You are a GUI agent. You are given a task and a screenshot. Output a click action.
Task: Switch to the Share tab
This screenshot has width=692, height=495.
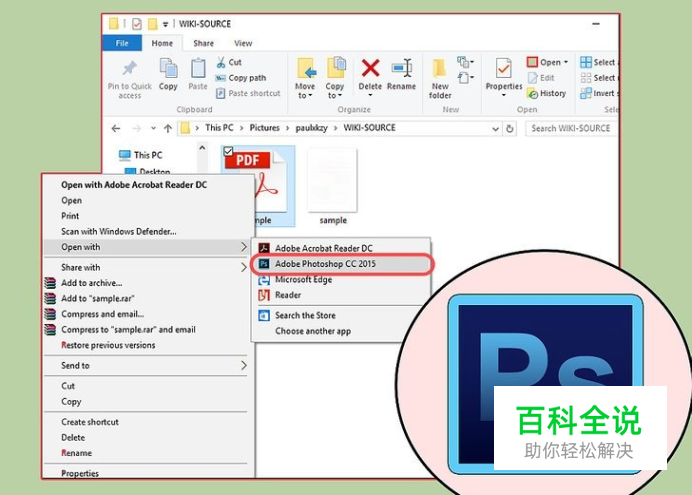[203, 43]
